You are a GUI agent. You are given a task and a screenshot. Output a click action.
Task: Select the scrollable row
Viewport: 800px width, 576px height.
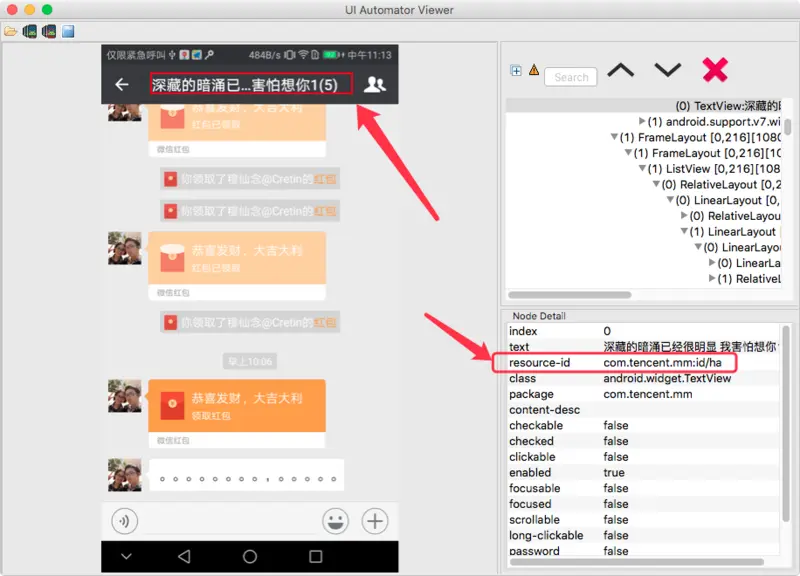tap(643, 520)
